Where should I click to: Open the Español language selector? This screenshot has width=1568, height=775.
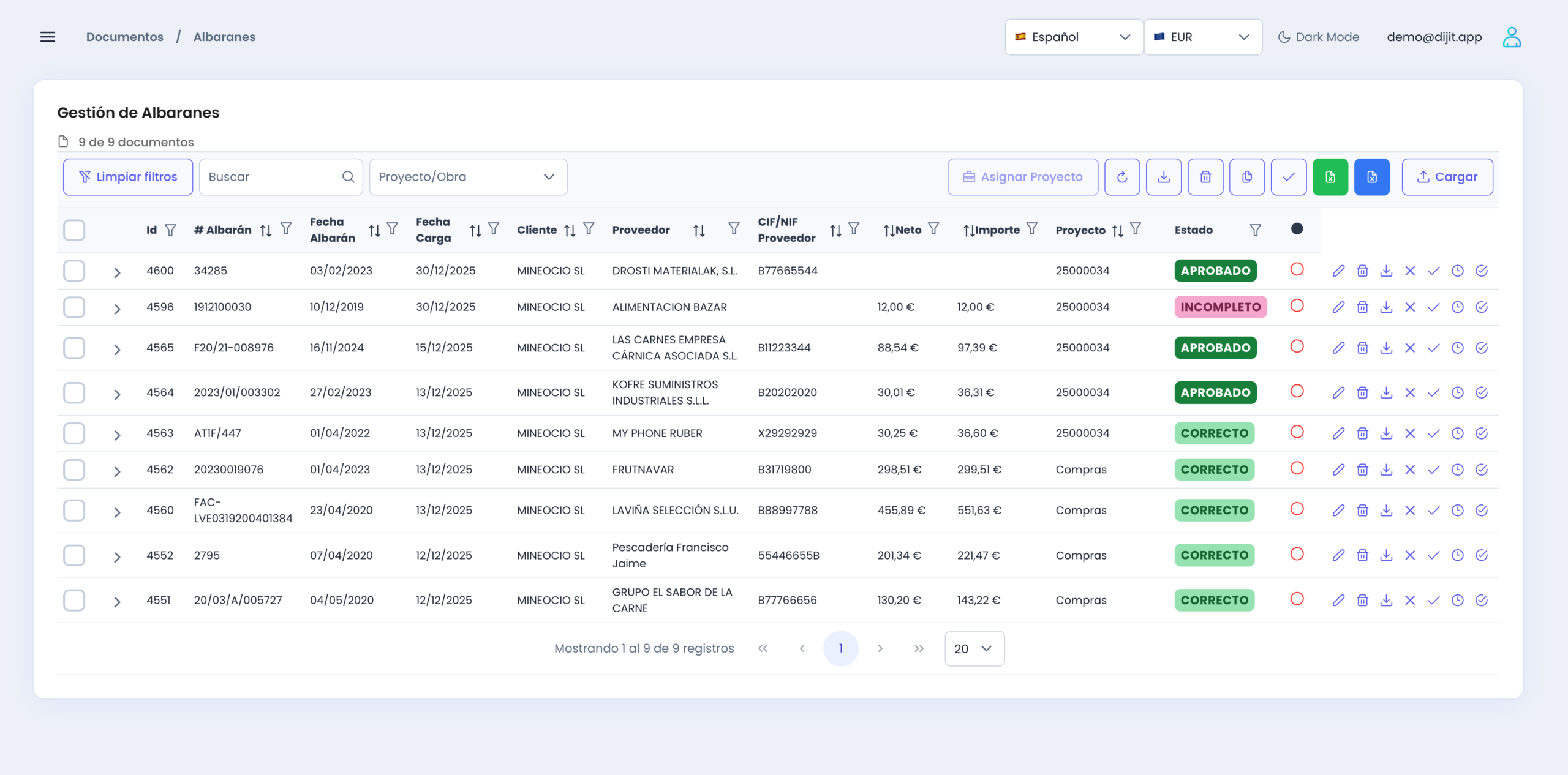pos(1073,37)
